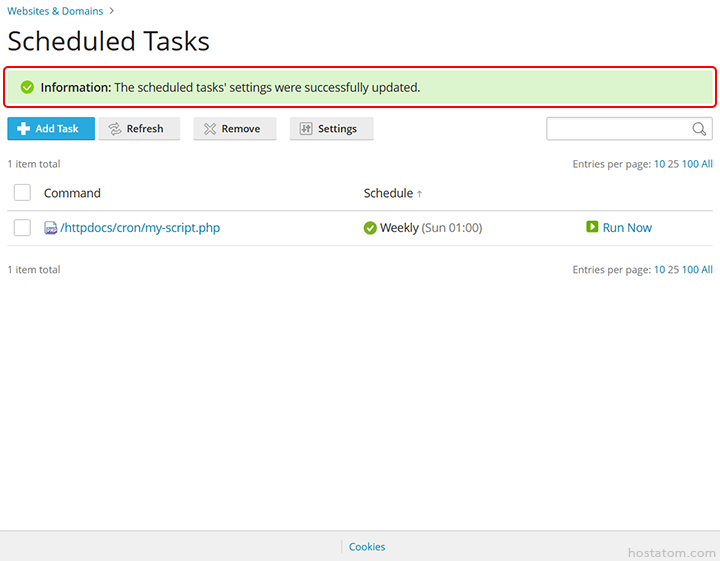Go back to Websites & Domains breadcrumb

click(x=55, y=11)
